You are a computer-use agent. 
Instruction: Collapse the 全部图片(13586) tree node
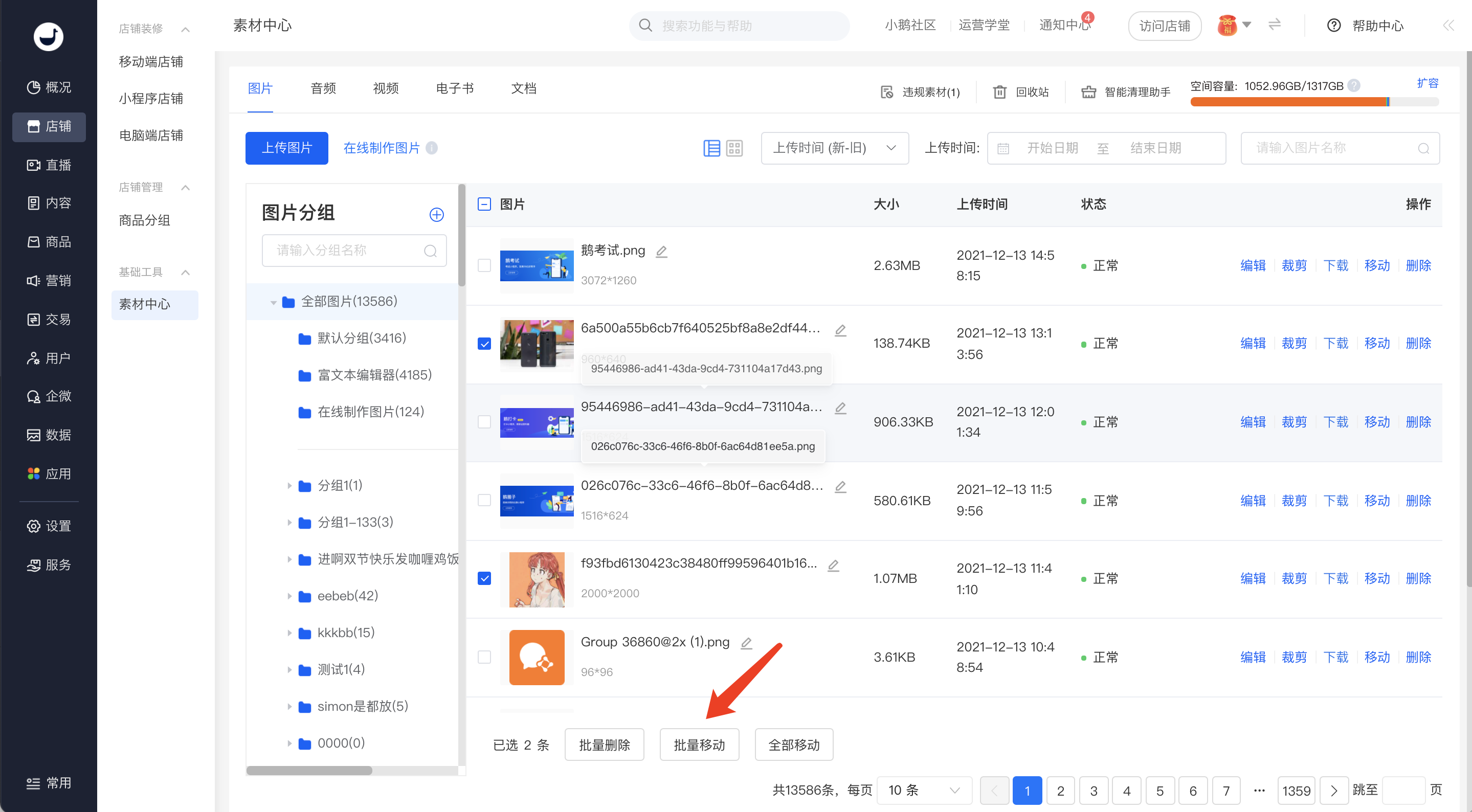pos(273,302)
